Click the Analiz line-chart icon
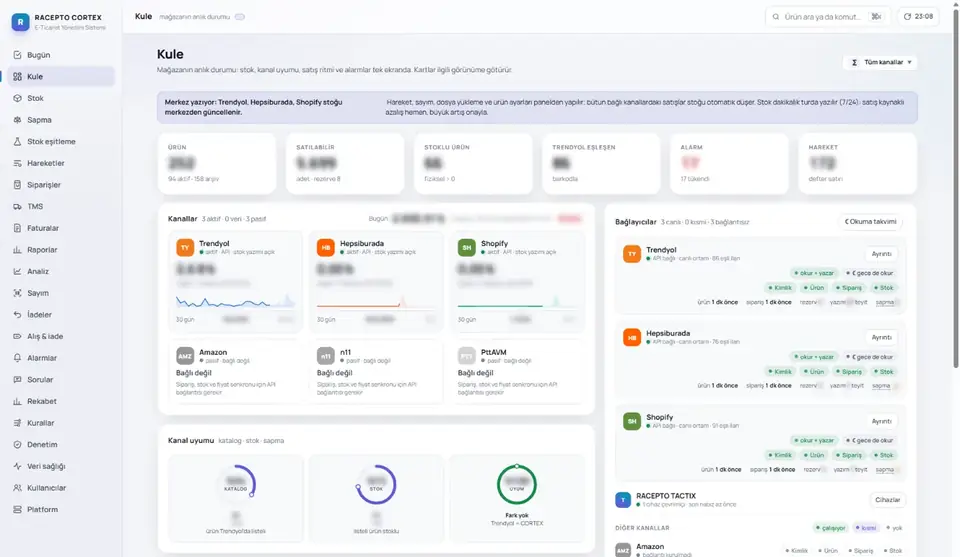Viewport: 960px width, 557px height. coord(17,271)
